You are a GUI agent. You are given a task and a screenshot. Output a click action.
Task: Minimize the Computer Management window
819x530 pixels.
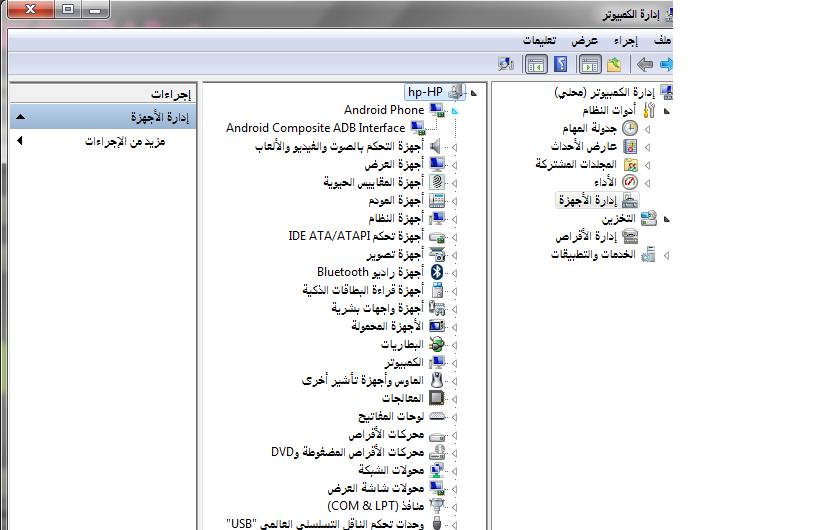[95, 9]
